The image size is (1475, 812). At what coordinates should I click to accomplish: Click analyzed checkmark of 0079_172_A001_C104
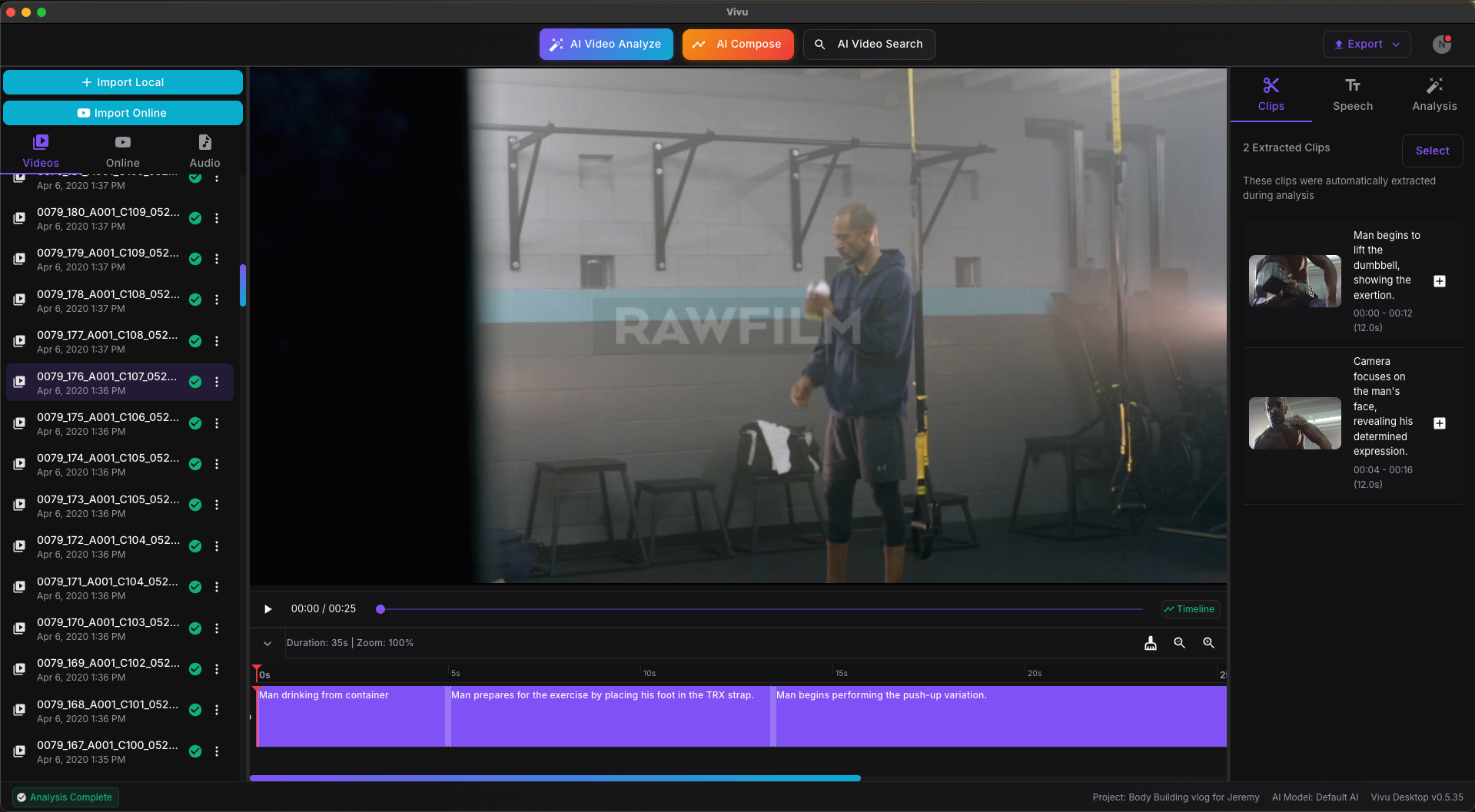pos(195,546)
